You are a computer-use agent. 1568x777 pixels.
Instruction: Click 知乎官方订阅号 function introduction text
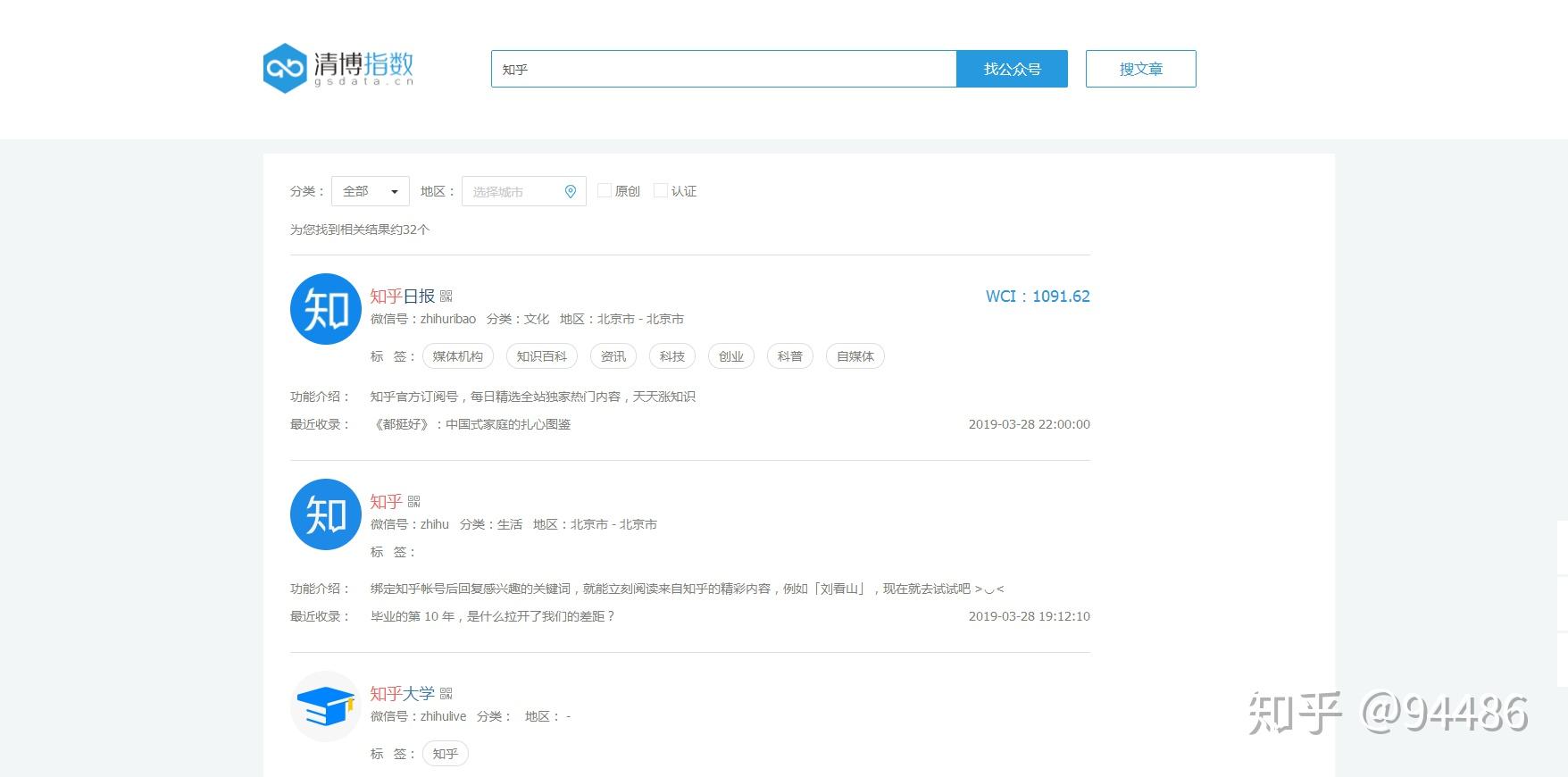coord(533,397)
